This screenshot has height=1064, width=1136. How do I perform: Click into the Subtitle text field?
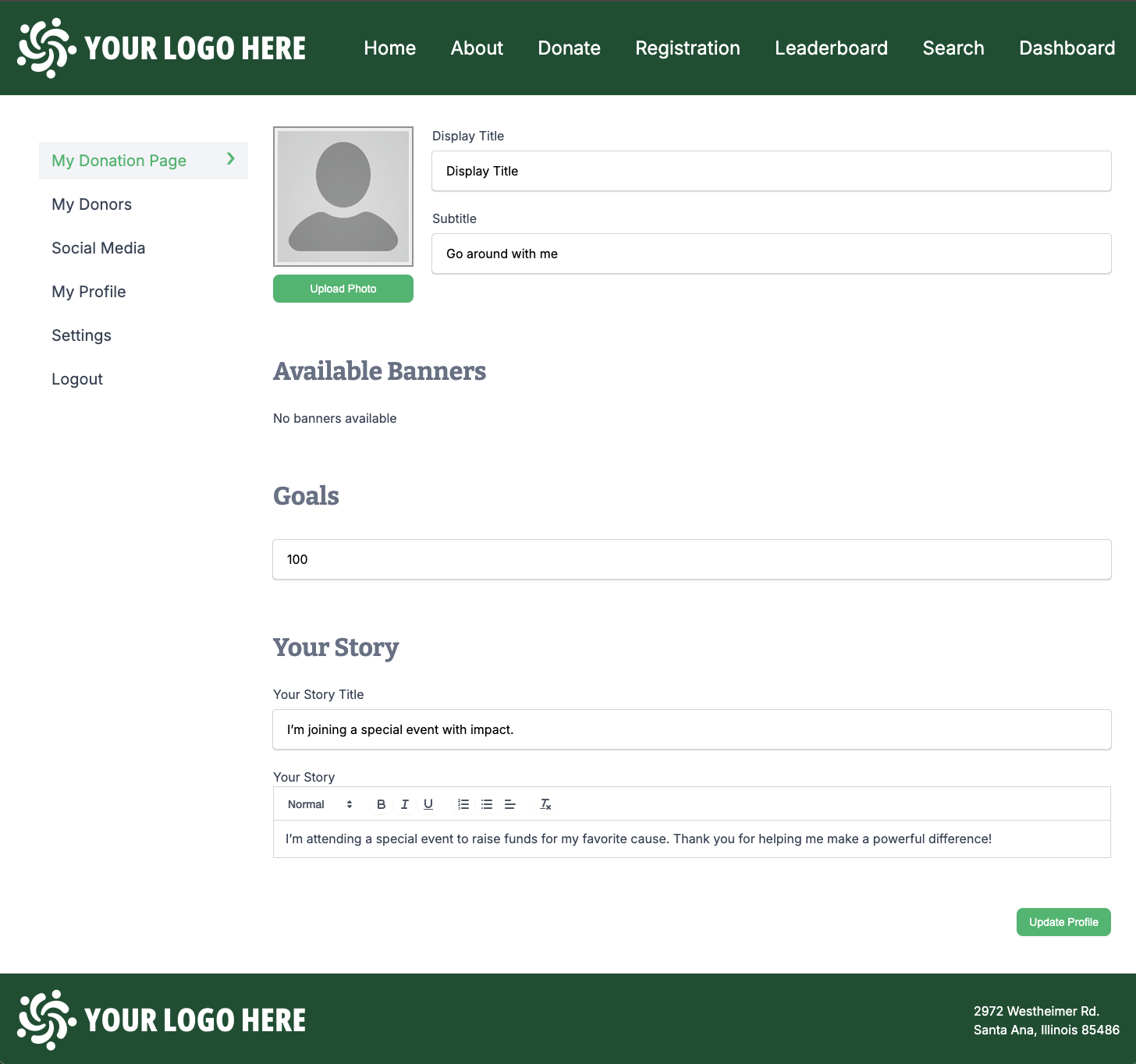771,254
